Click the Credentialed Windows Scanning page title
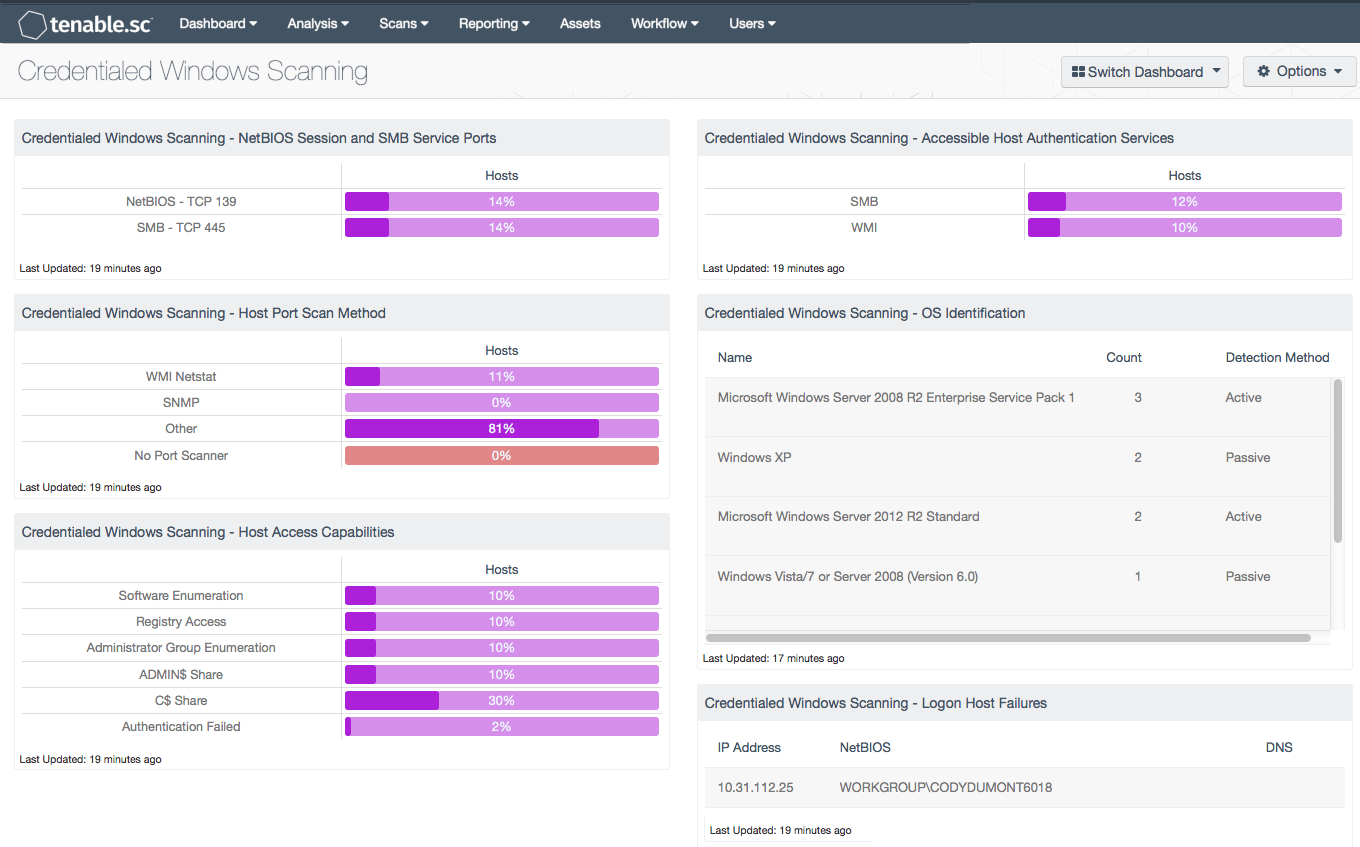The height and width of the screenshot is (847, 1360). 192,71
